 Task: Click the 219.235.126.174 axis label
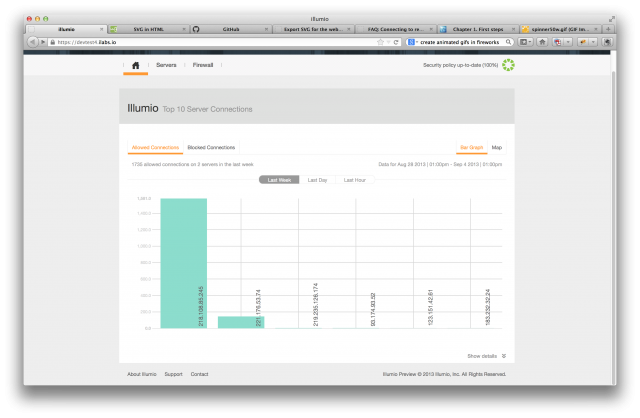[x=315, y=305]
